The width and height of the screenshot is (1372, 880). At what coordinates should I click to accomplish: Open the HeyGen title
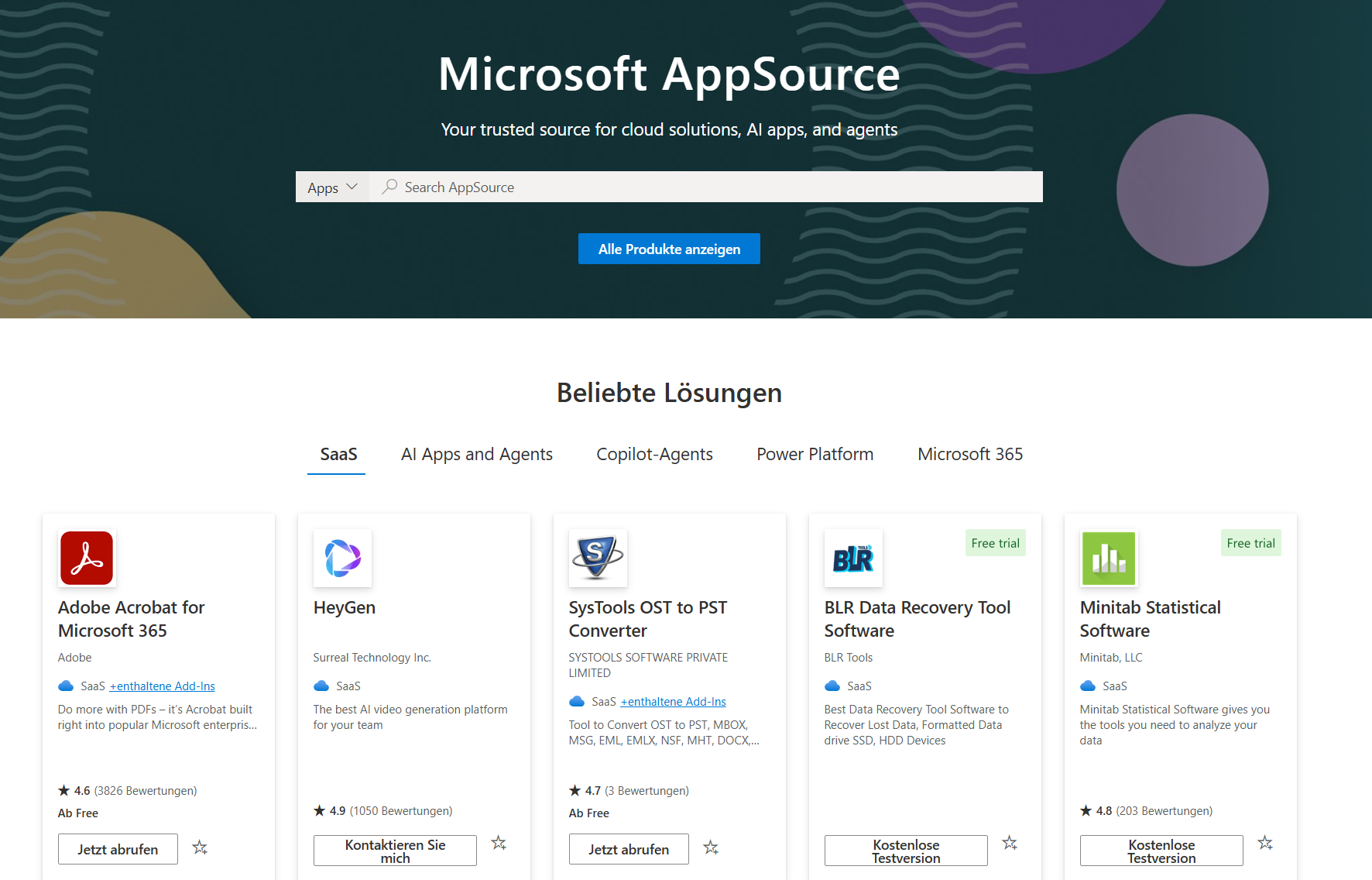[x=345, y=607]
